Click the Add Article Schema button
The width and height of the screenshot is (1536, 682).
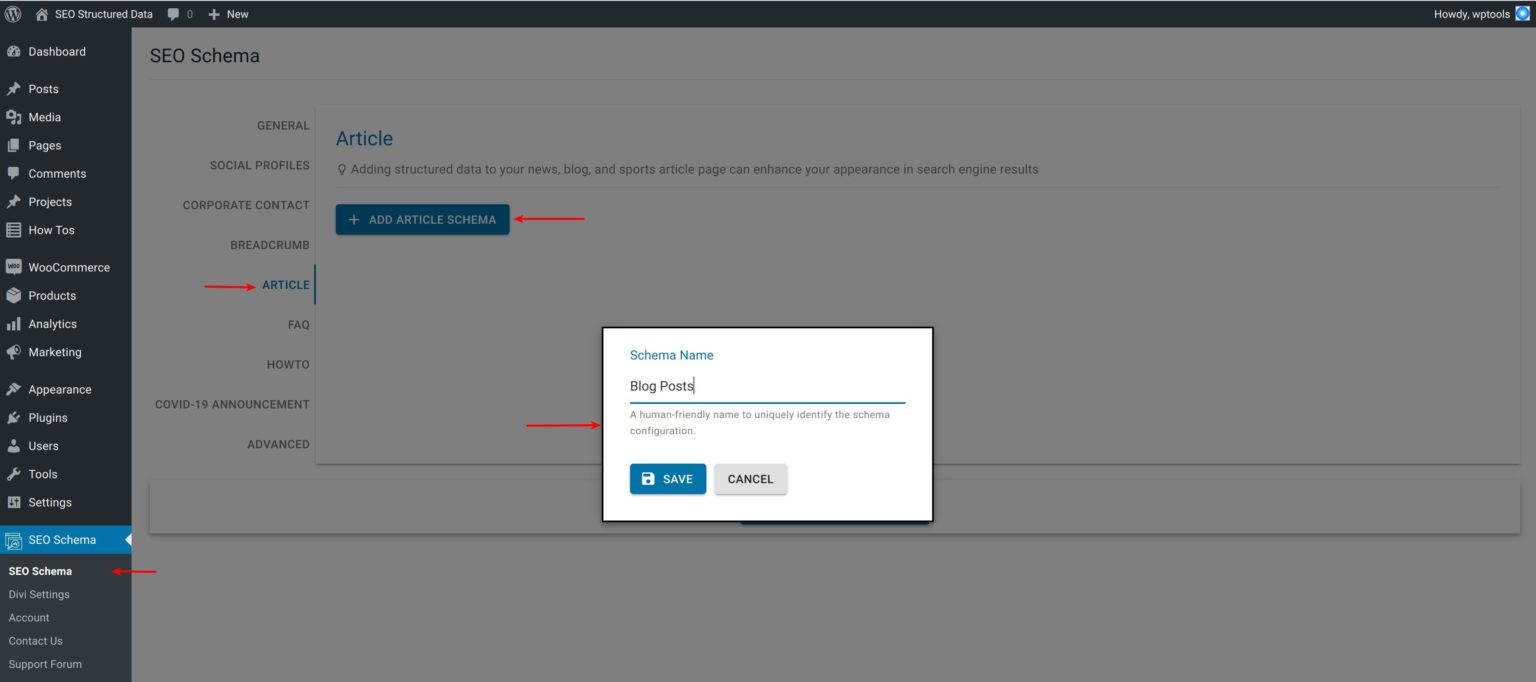tap(422, 219)
